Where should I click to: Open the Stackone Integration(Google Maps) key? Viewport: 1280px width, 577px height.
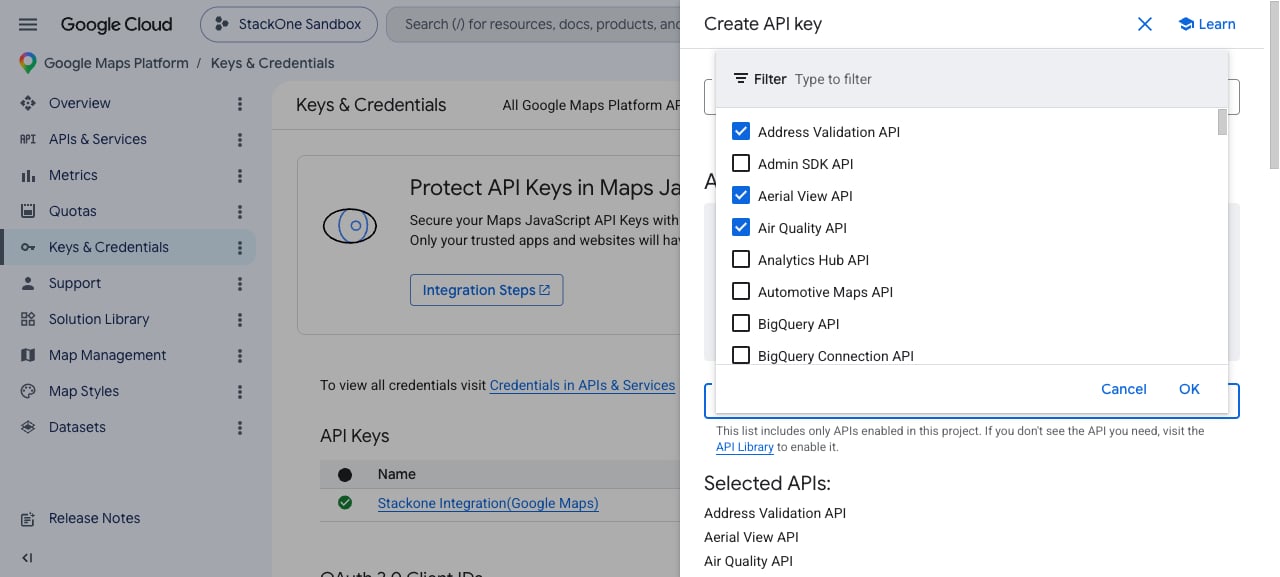tap(488, 503)
